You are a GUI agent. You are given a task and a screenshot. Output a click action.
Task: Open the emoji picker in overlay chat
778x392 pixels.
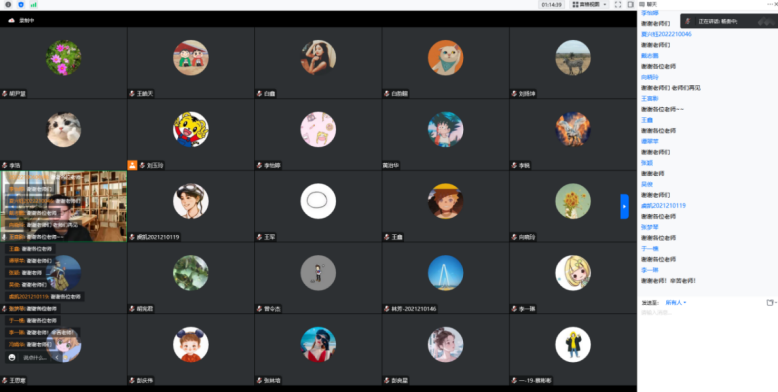pyautogui.click(x=12, y=357)
